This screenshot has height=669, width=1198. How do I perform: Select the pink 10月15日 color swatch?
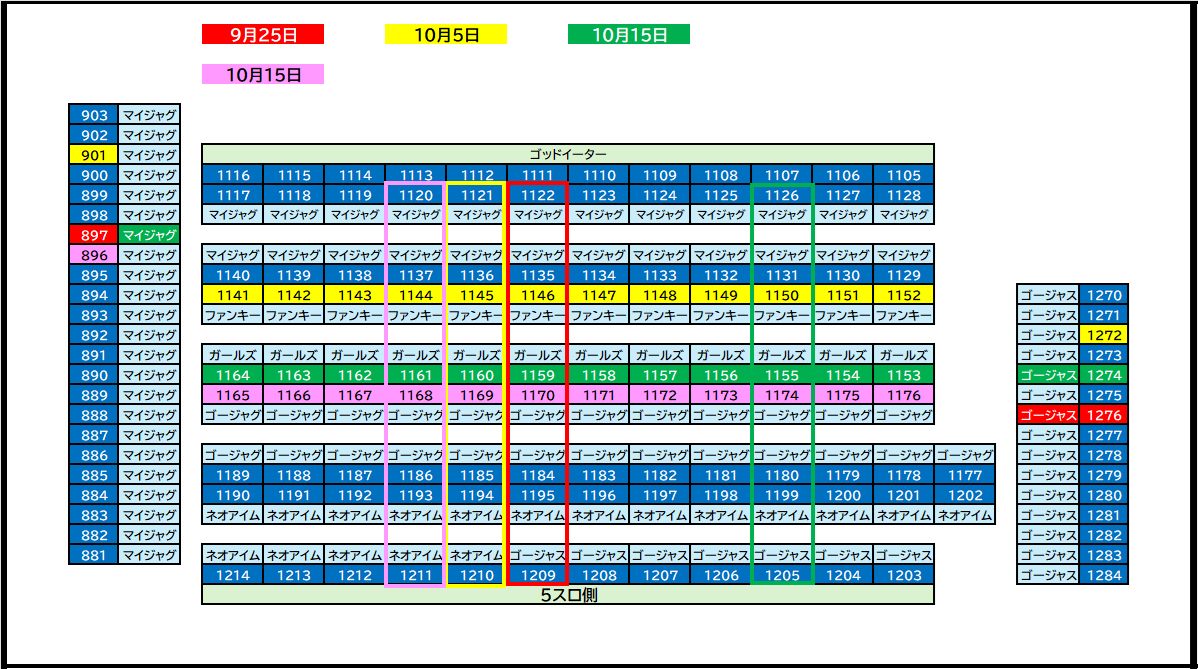tap(262, 74)
